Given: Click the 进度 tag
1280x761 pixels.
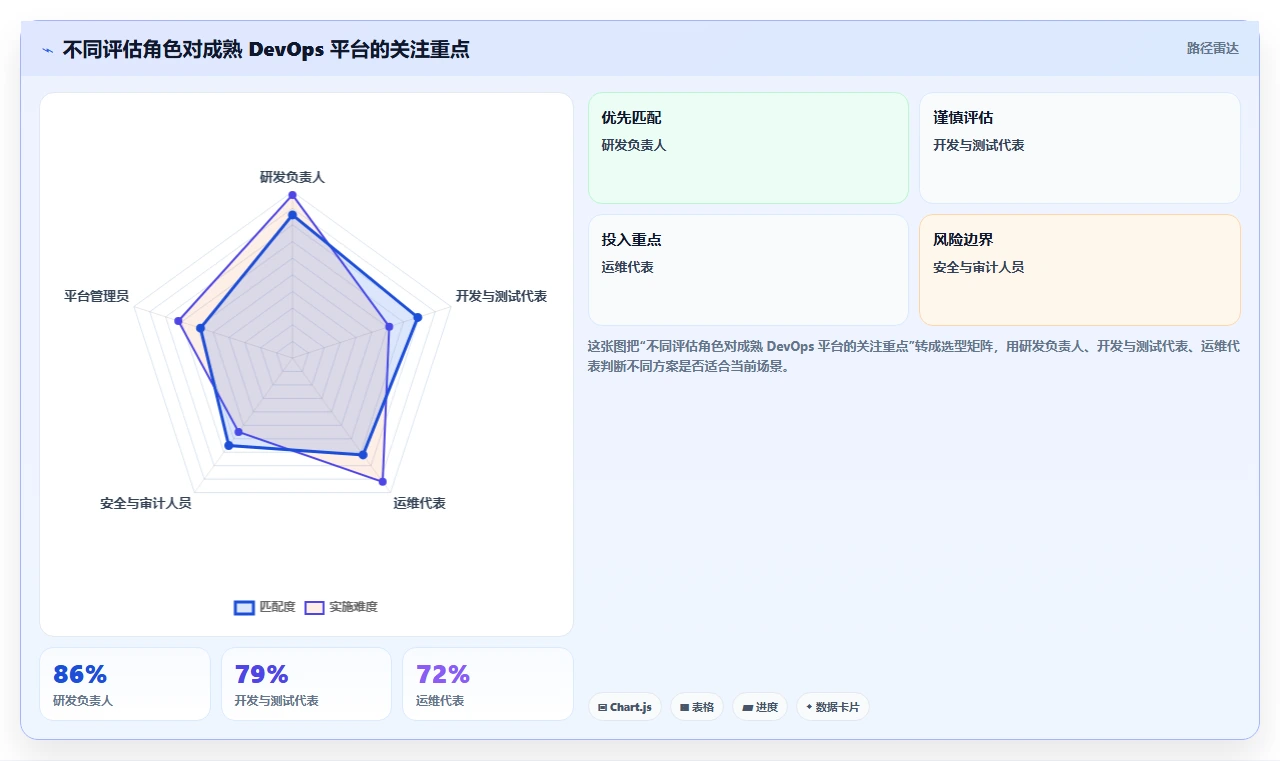Looking at the screenshot, I should tap(760, 707).
